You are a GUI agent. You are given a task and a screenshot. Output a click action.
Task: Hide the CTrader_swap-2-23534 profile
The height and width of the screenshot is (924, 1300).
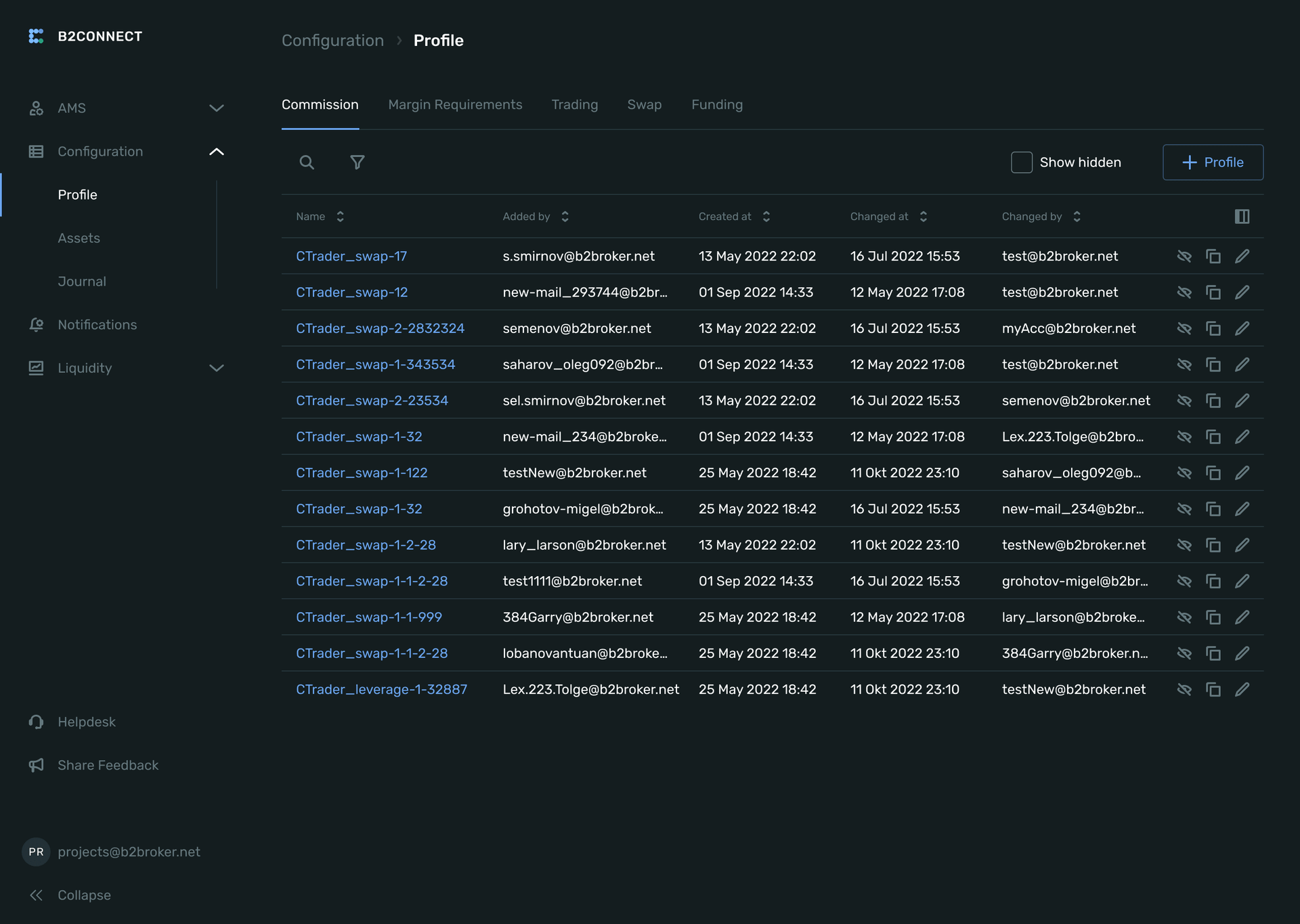[1184, 401]
